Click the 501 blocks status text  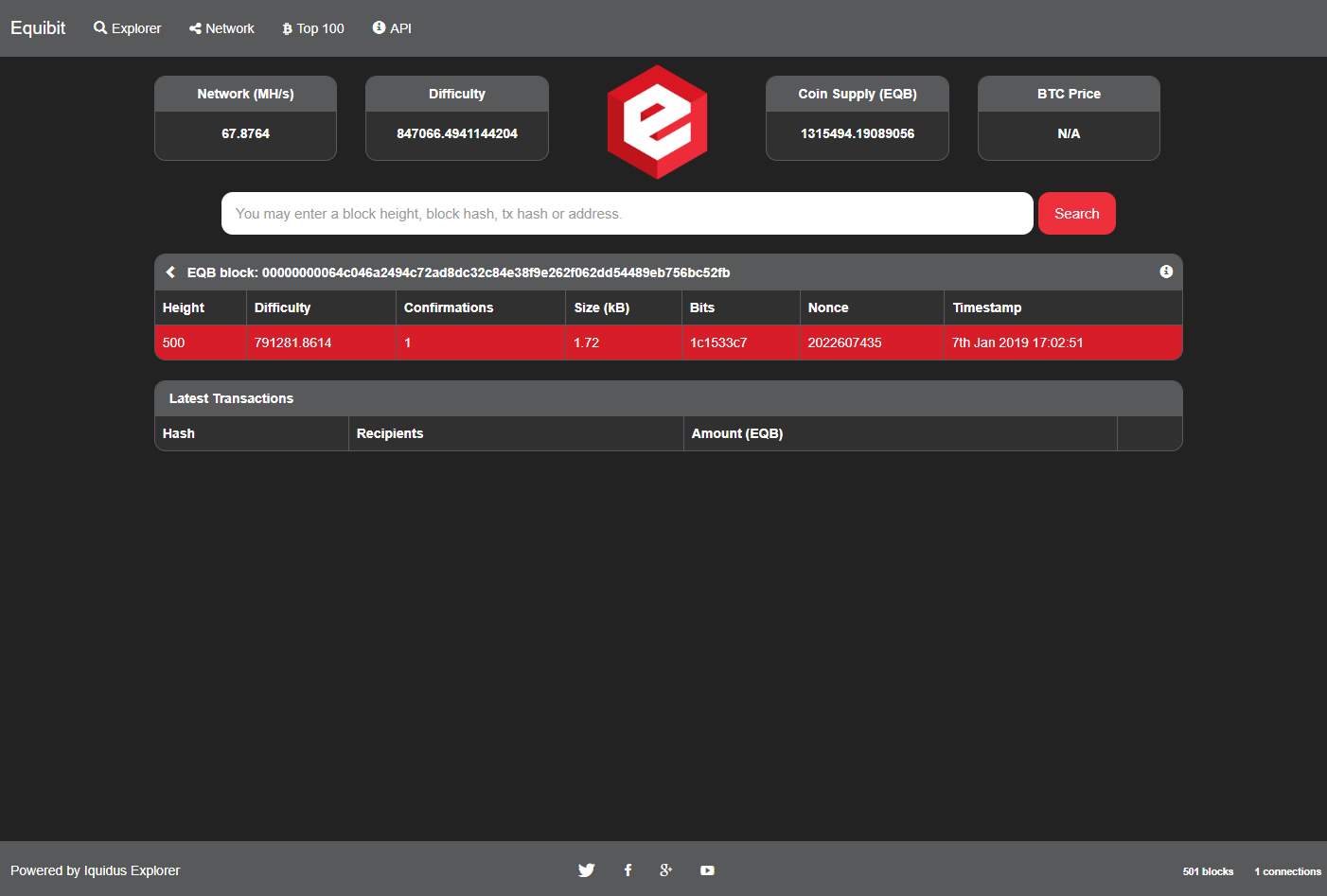(x=1208, y=871)
